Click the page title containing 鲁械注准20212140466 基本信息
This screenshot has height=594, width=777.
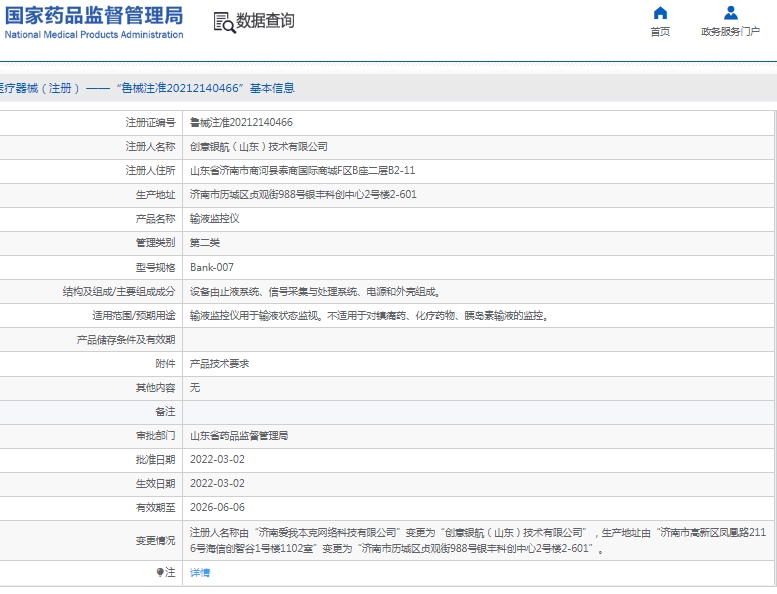point(148,88)
